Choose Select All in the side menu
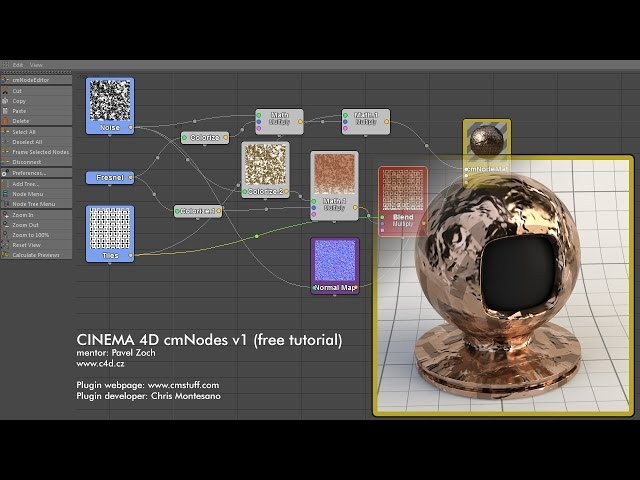The width and height of the screenshot is (640, 480). [x=36, y=132]
